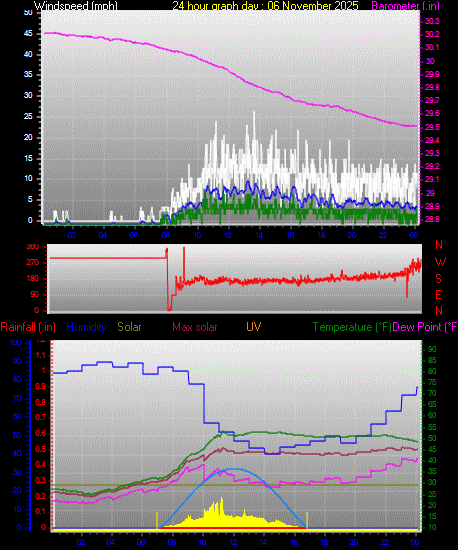
Task: Click the '24 hour graph day : 06 November 2025' heading
Action: (x=265, y=5)
